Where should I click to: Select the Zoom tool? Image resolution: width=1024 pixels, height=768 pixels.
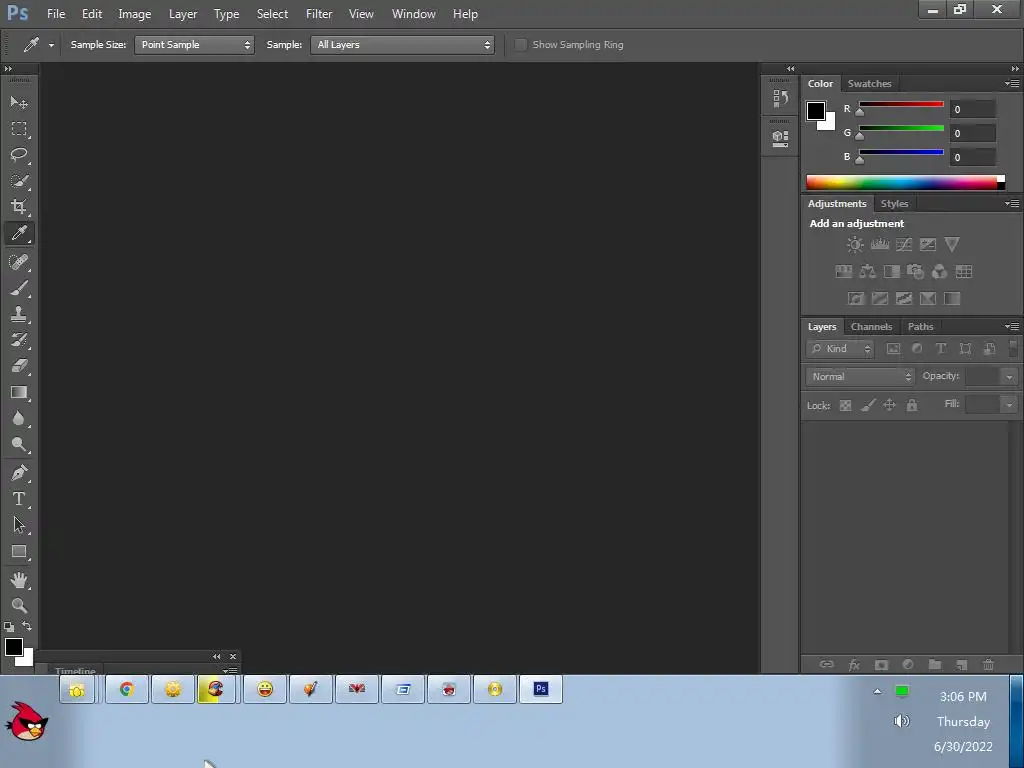tap(19, 605)
